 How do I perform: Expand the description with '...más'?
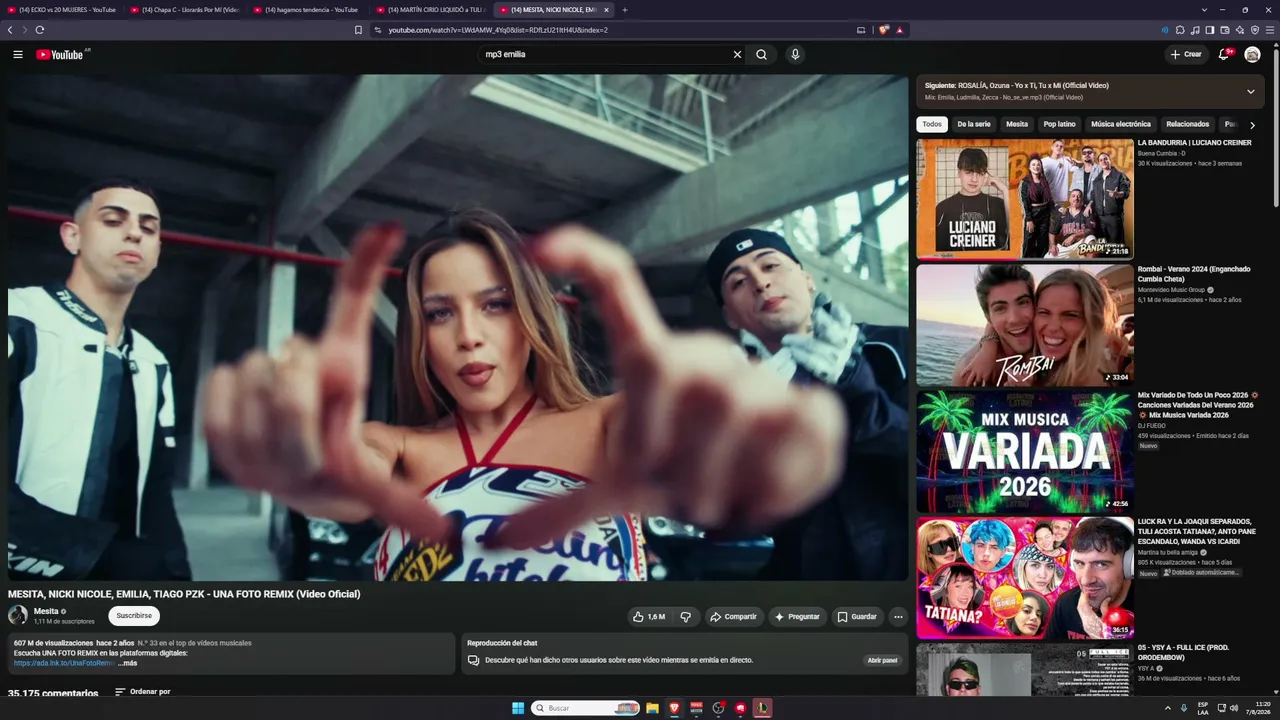pos(127,663)
